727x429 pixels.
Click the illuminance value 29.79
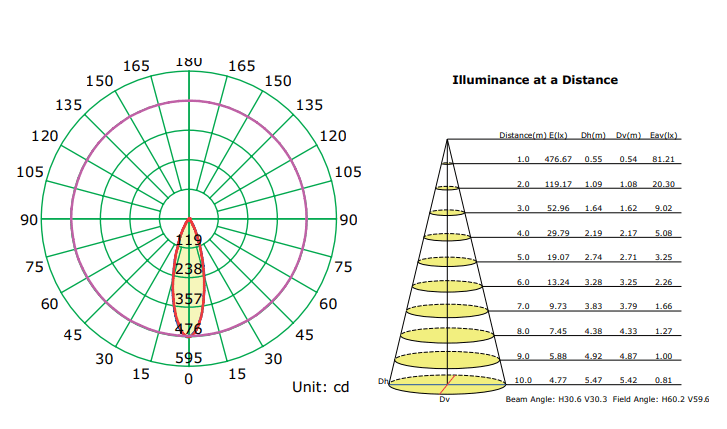558,233
